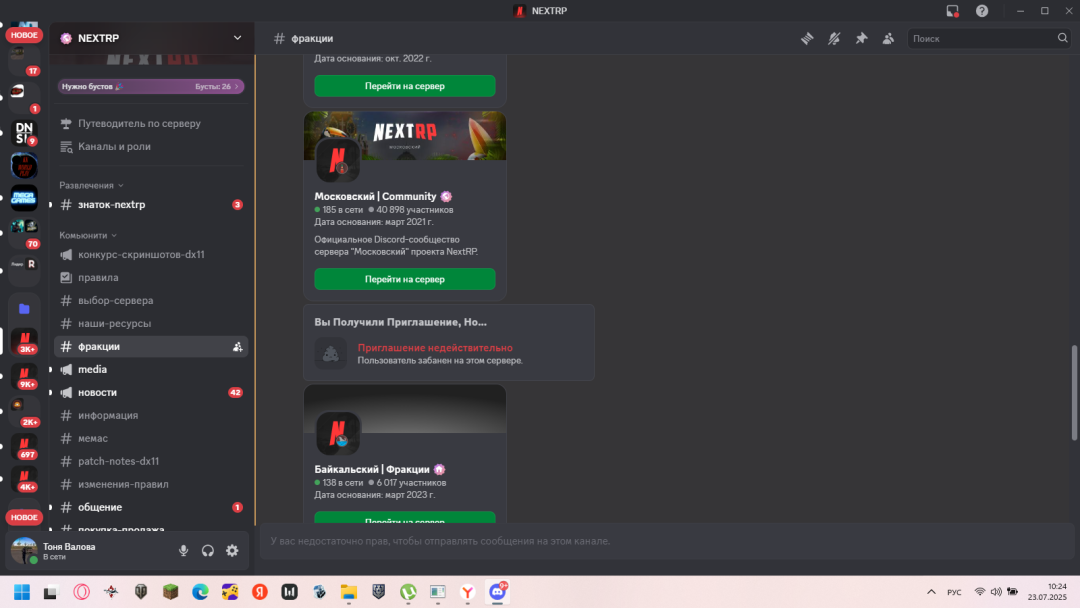1080x608 pixels.
Task: Open the конкурс-скриншотов-dx11 channel
Action: (151, 255)
